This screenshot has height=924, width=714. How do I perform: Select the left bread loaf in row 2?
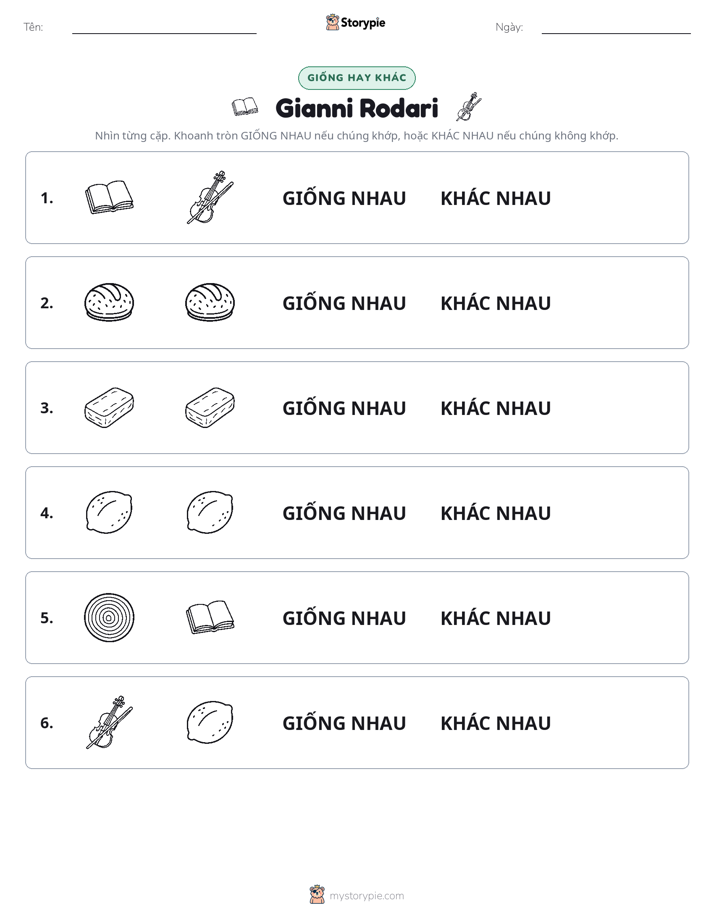pyautogui.click(x=109, y=302)
